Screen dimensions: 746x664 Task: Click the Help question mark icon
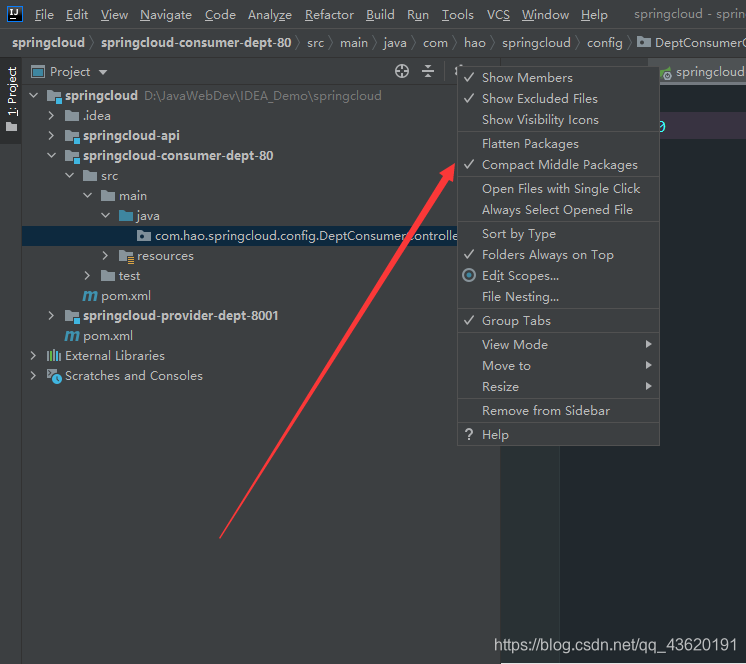coord(469,434)
